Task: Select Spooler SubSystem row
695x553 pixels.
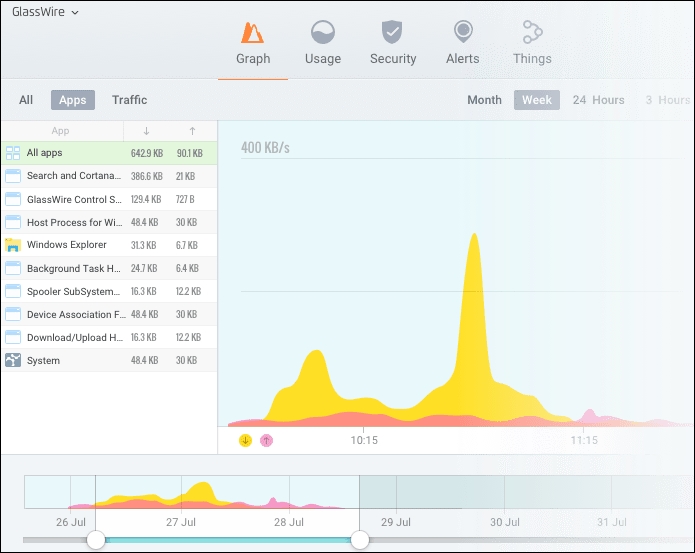Action: 109,291
